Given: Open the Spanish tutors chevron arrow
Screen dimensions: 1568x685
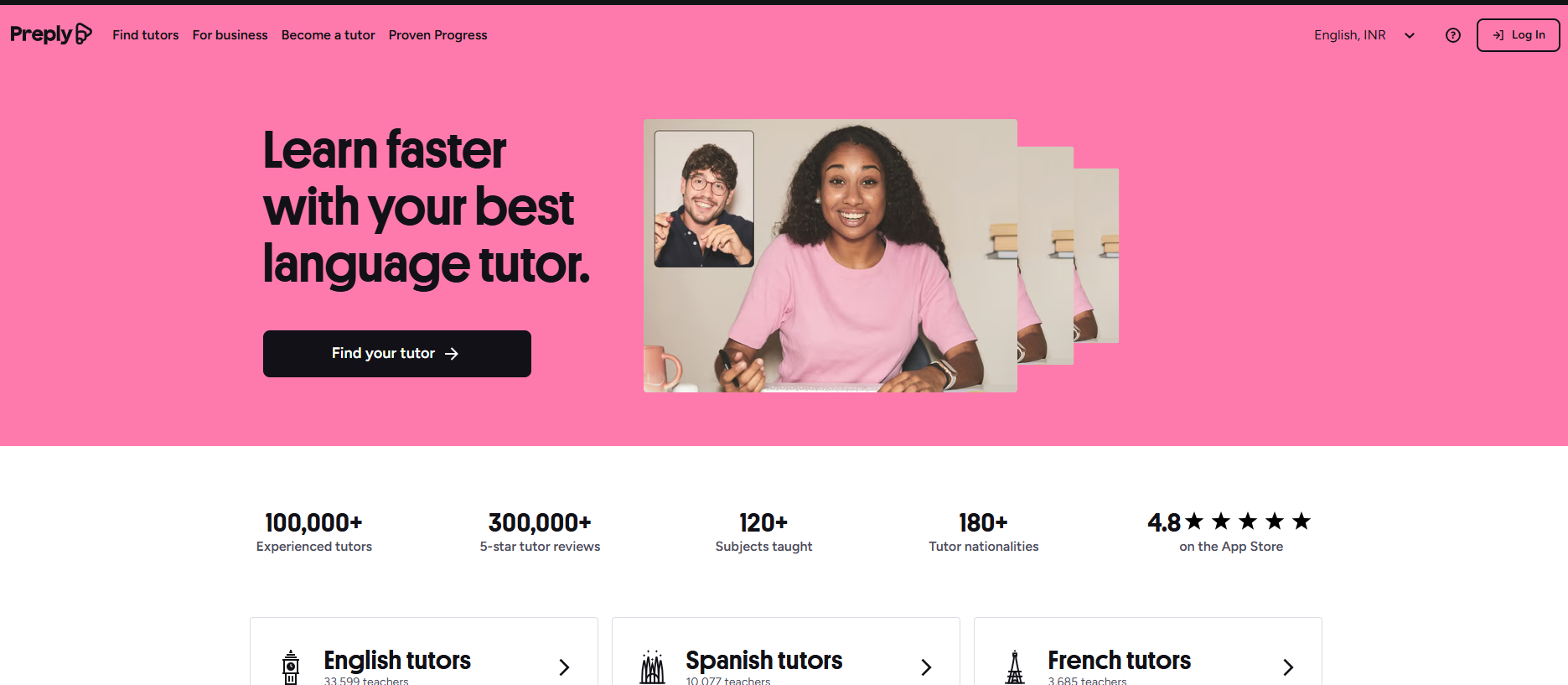Looking at the screenshot, I should (x=926, y=667).
